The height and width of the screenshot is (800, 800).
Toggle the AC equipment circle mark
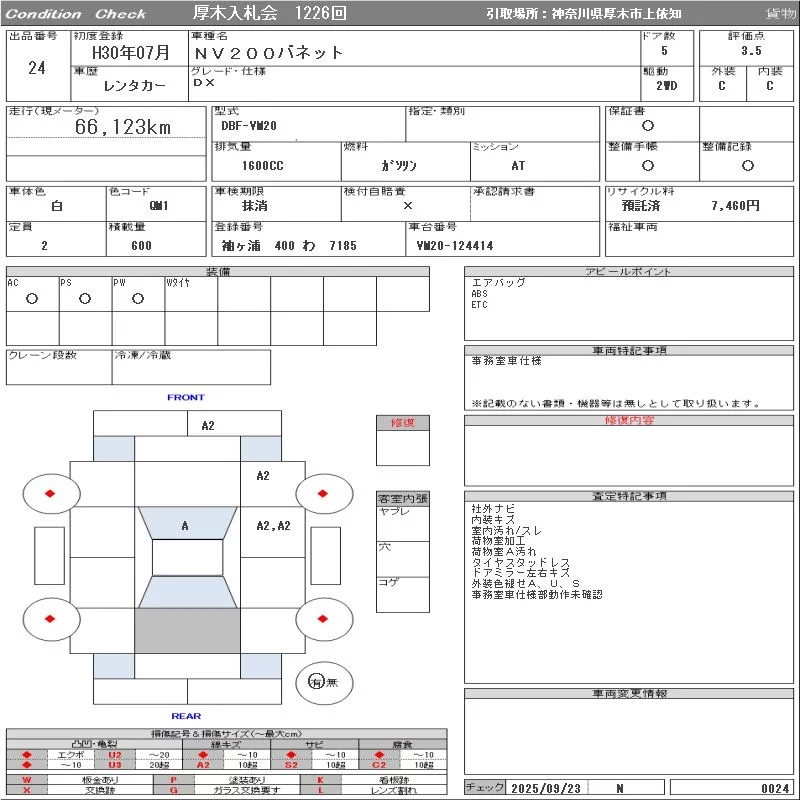[32, 298]
